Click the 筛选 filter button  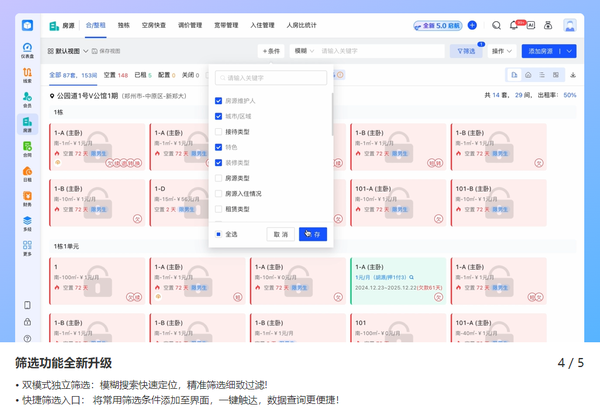[x=466, y=51]
